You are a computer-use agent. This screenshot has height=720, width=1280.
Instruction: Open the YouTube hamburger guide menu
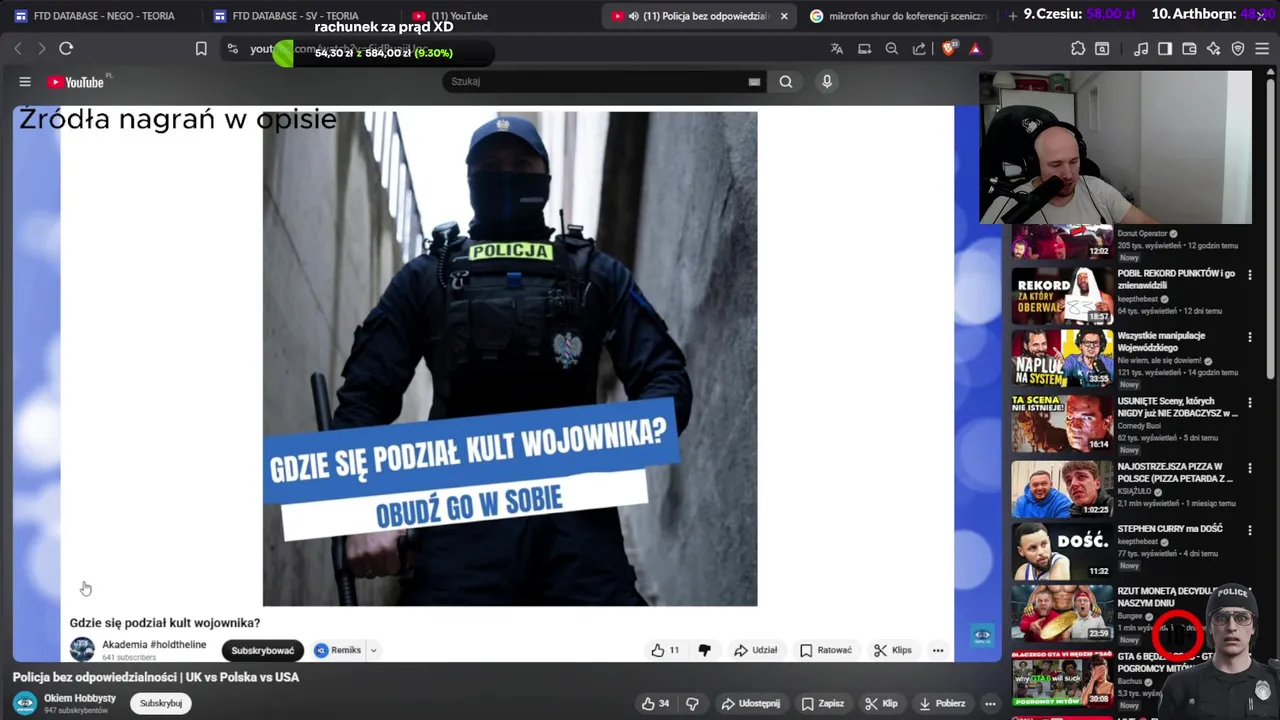click(x=25, y=82)
